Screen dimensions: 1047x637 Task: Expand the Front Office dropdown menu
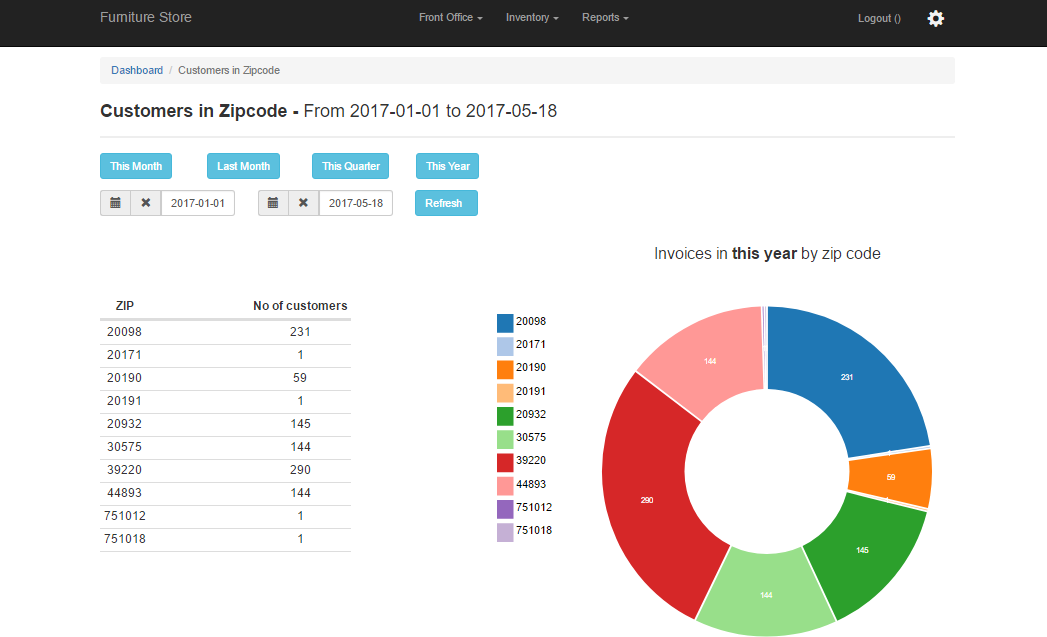coord(450,18)
